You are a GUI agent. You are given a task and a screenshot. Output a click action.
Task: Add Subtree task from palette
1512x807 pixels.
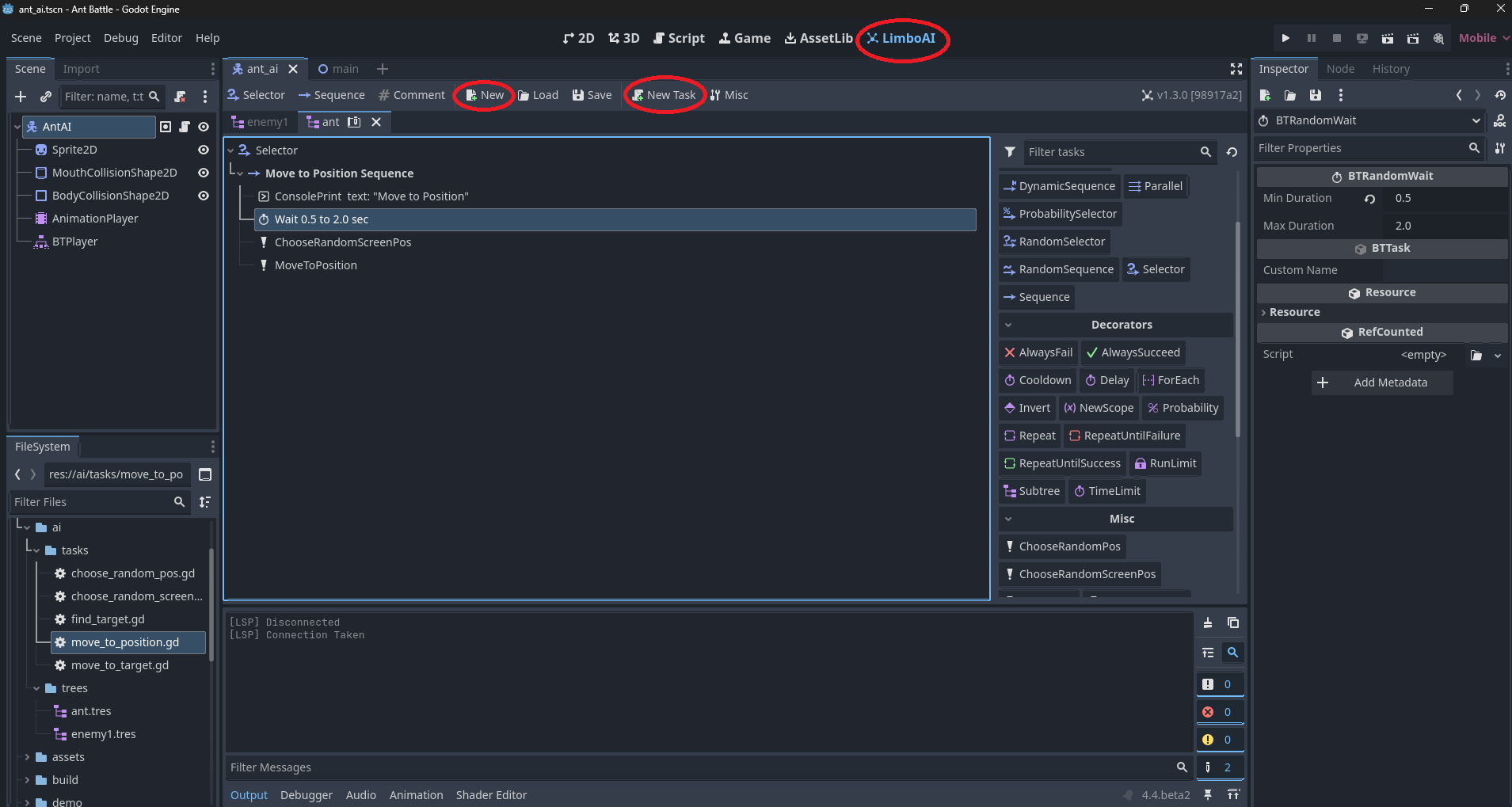click(1032, 491)
